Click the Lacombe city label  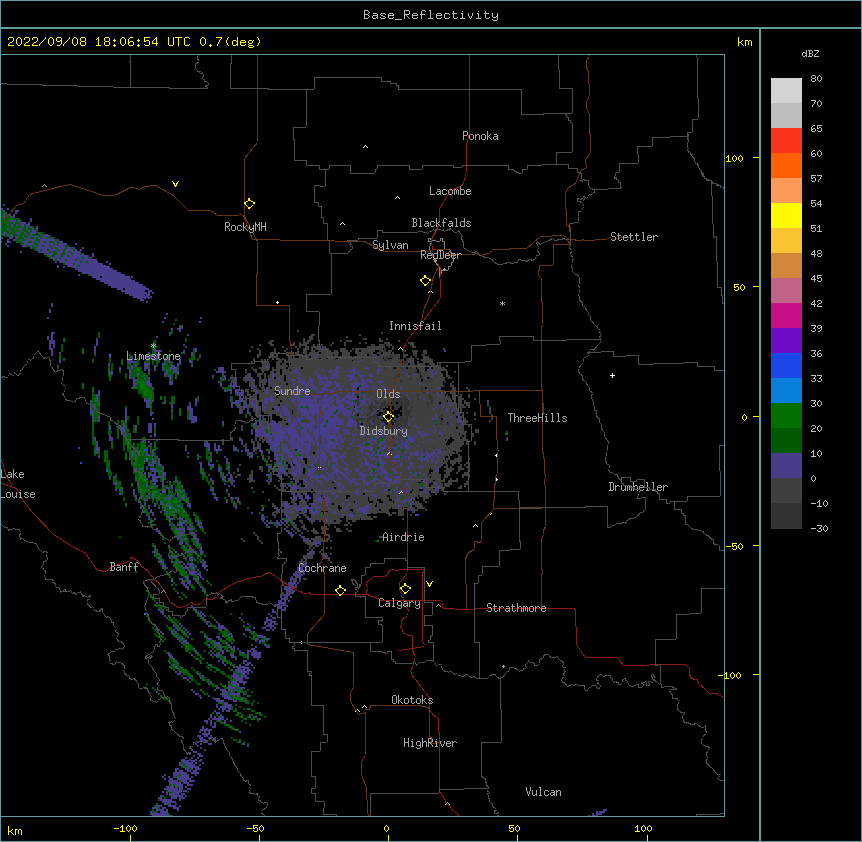(x=450, y=191)
